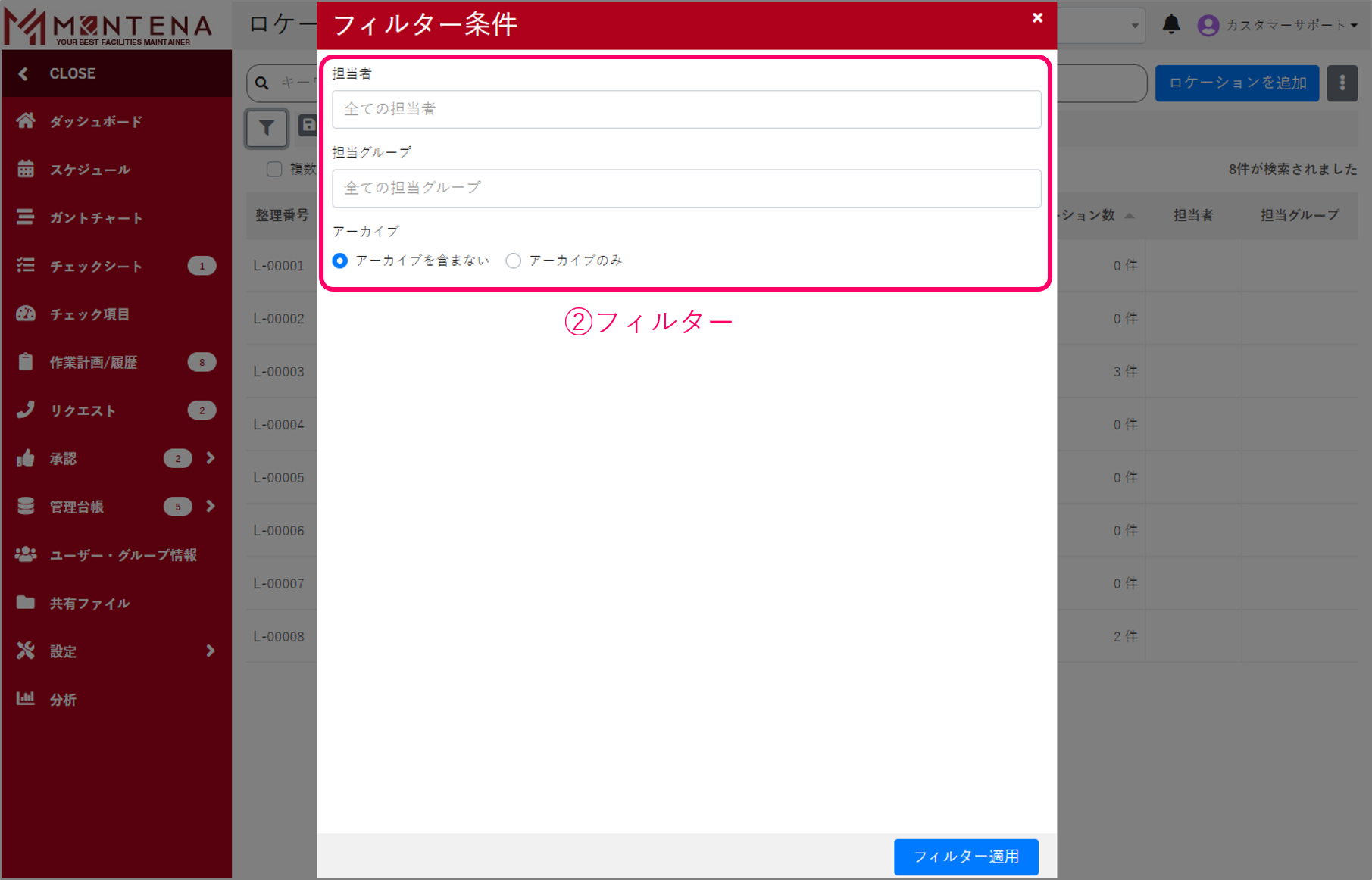The image size is (1372, 880).
Task: Select the アーカイブを含まない radio button
Action: (x=340, y=260)
